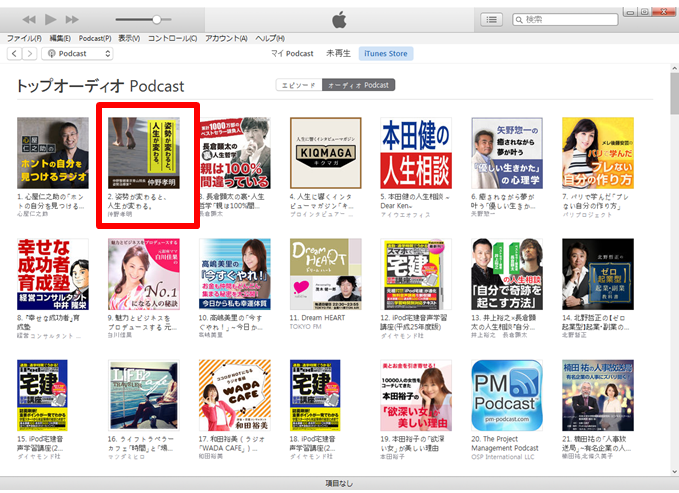This screenshot has height=493, width=679.
Task: Click the fast-forward button
Action: 72,19
